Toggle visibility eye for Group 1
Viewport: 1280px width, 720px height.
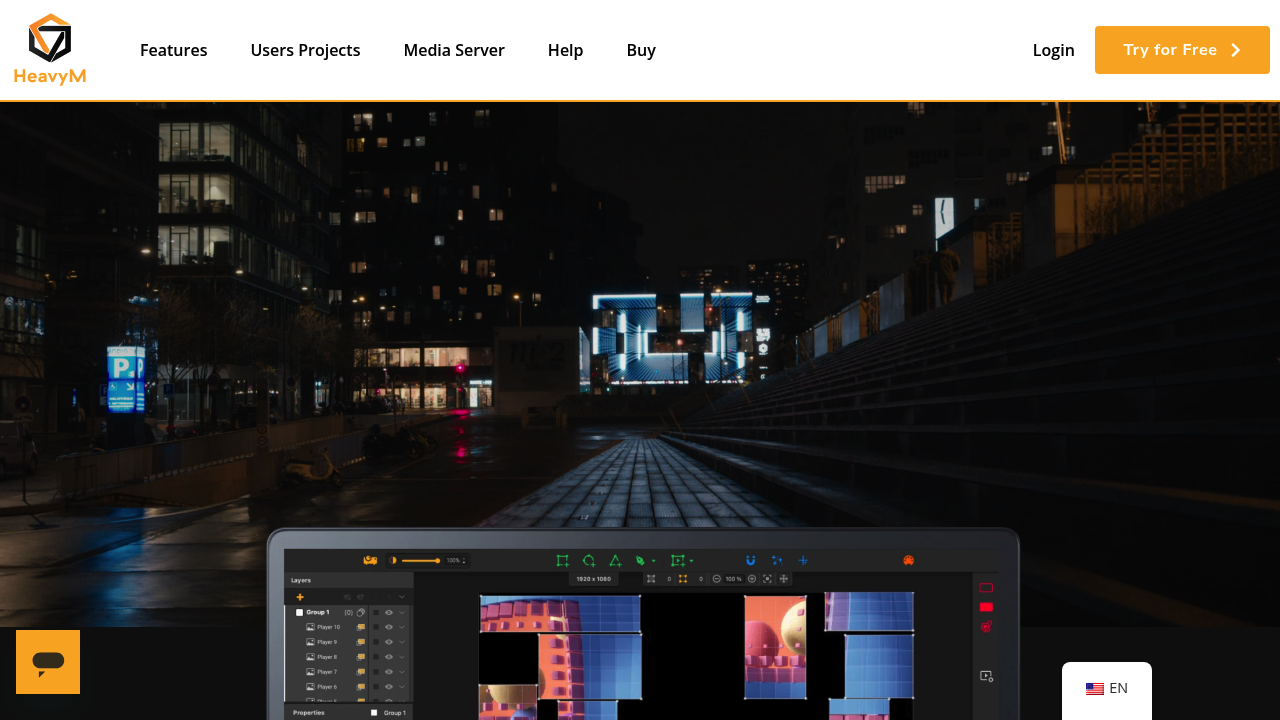[389, 612]
